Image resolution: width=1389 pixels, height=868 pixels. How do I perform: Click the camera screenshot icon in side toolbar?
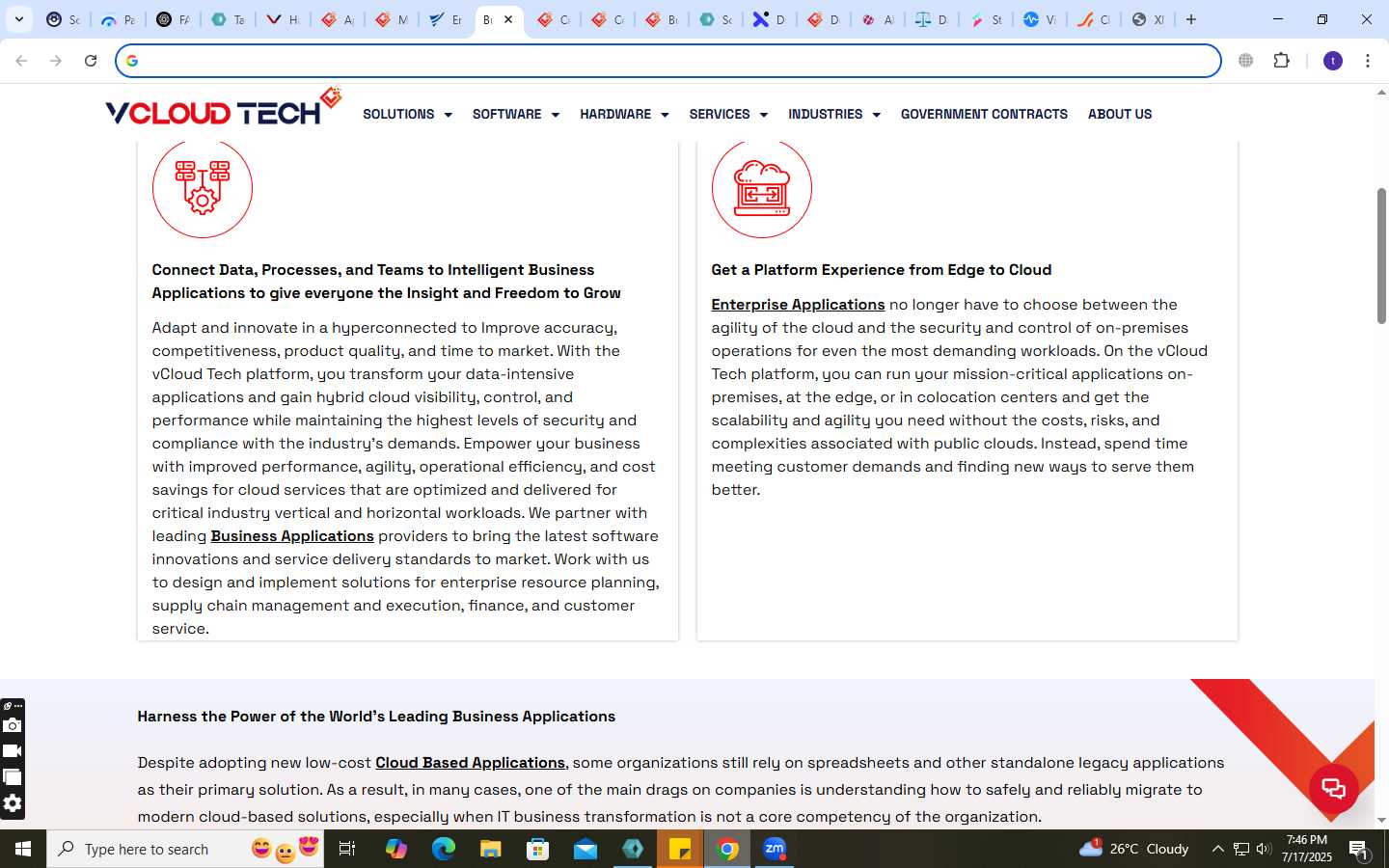click(13, 725)
